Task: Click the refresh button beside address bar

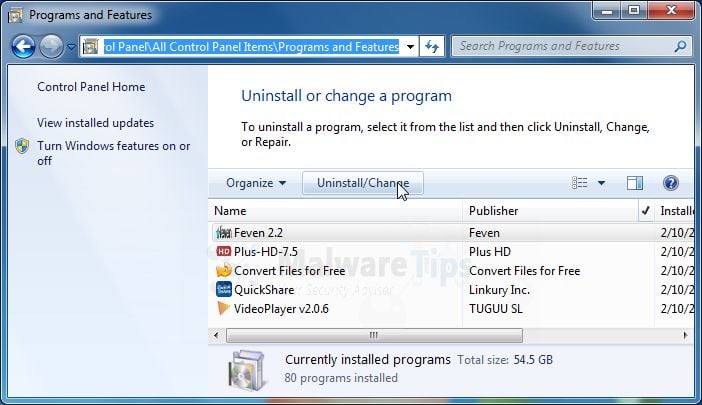Action: [432, 47]
